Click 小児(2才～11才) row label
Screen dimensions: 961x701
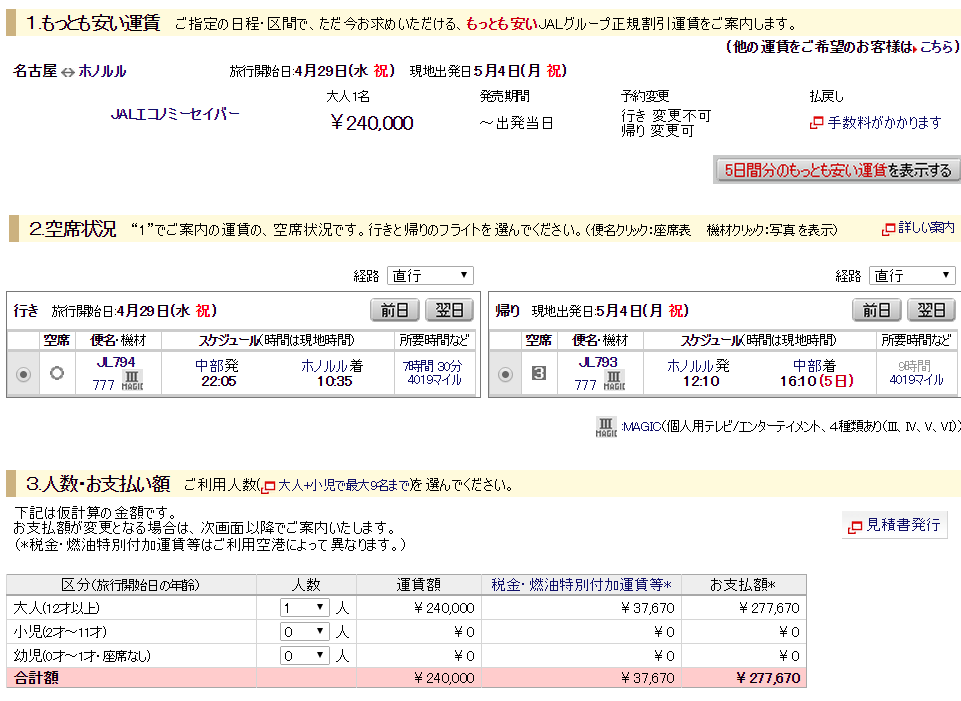point(59,632)
